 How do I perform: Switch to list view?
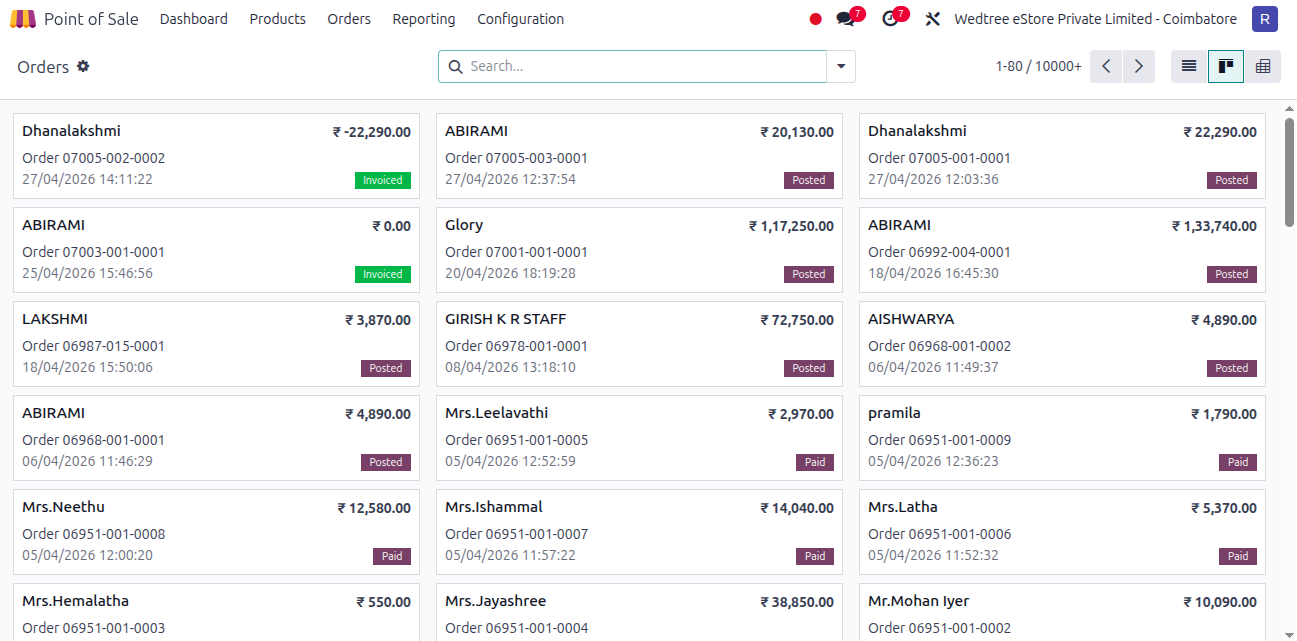click(x=1189, y=67)
